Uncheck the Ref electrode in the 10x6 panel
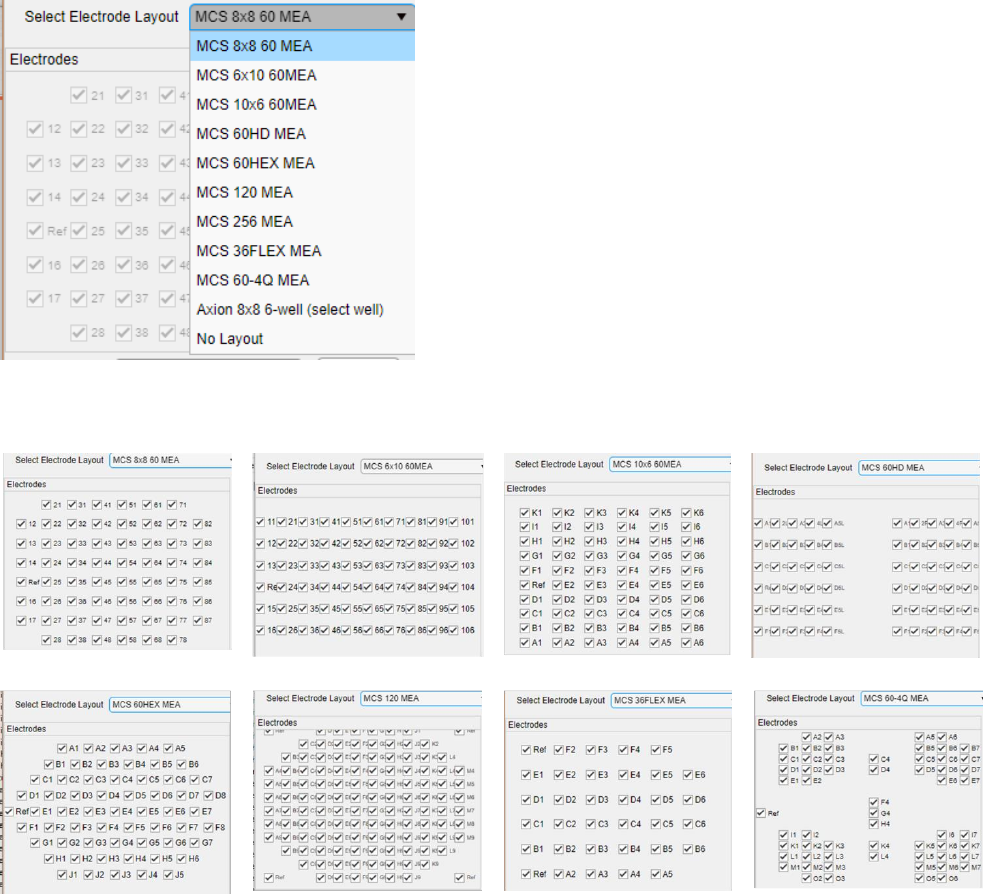Image resolution: width=983 pixels, height=894 pixels. pos(525,585)
